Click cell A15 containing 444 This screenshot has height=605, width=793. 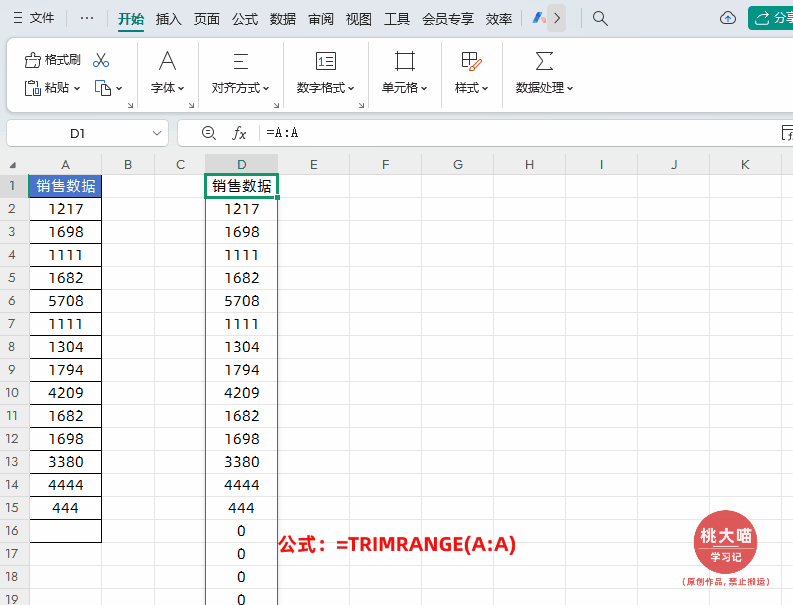point(65,508)
